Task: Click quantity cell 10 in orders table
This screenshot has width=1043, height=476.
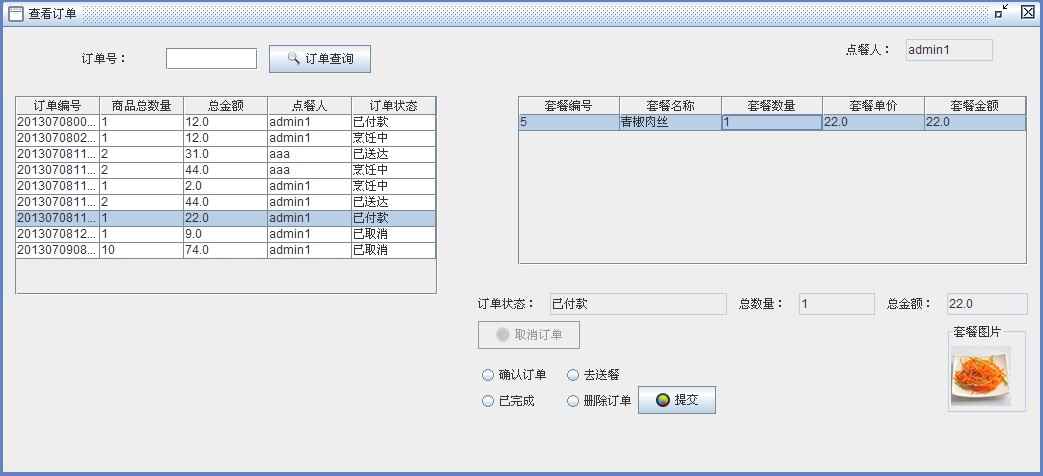Action: 142,250
